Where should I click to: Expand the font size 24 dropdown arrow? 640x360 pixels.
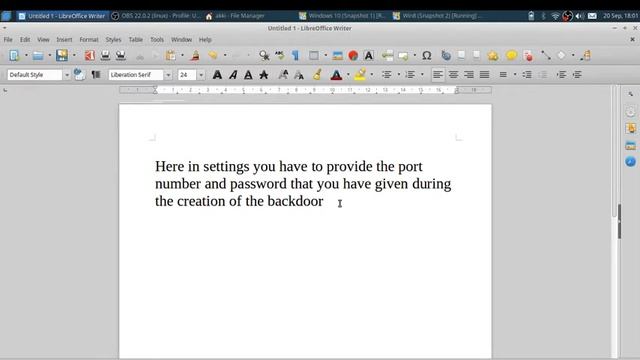(x=201, y=75)
